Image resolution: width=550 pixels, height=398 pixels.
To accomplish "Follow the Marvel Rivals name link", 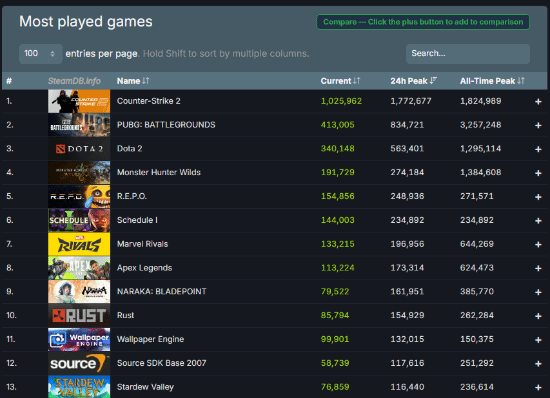I will click(x=142, y=244).
